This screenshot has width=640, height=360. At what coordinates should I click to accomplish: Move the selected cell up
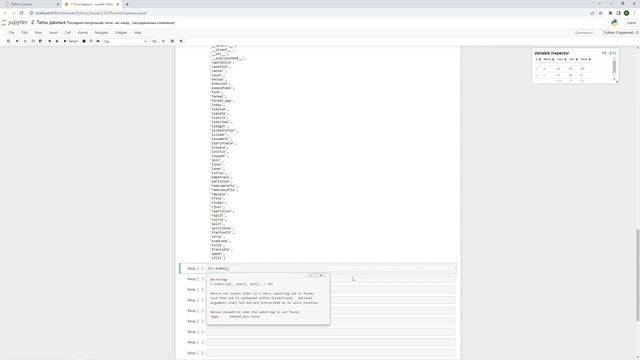coord(49,41)
